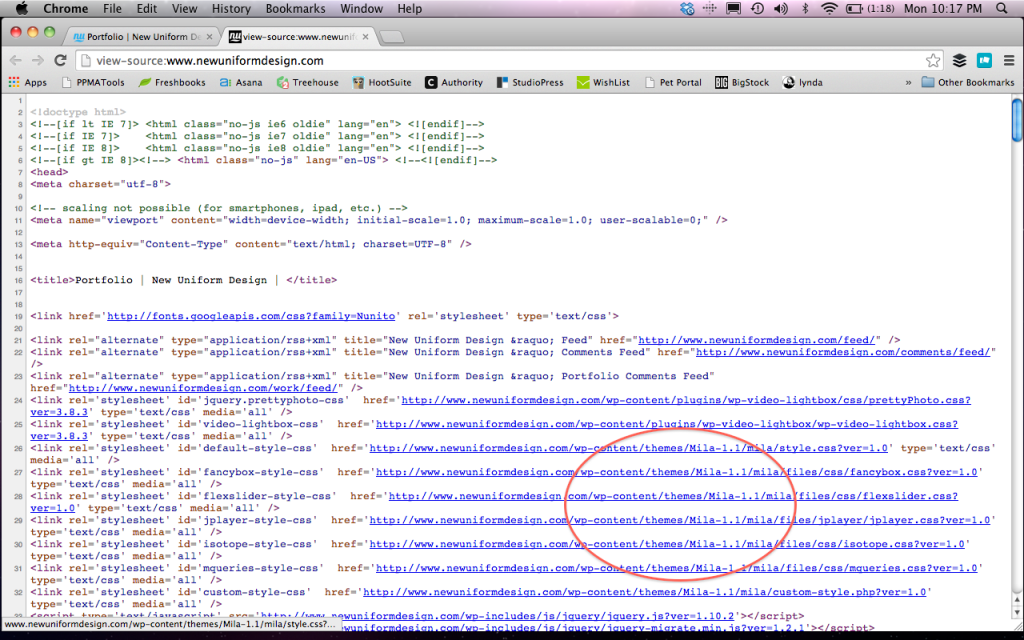Open the Asana bookmark
The image size is (1024, 640).
click(x=241, y=82)
